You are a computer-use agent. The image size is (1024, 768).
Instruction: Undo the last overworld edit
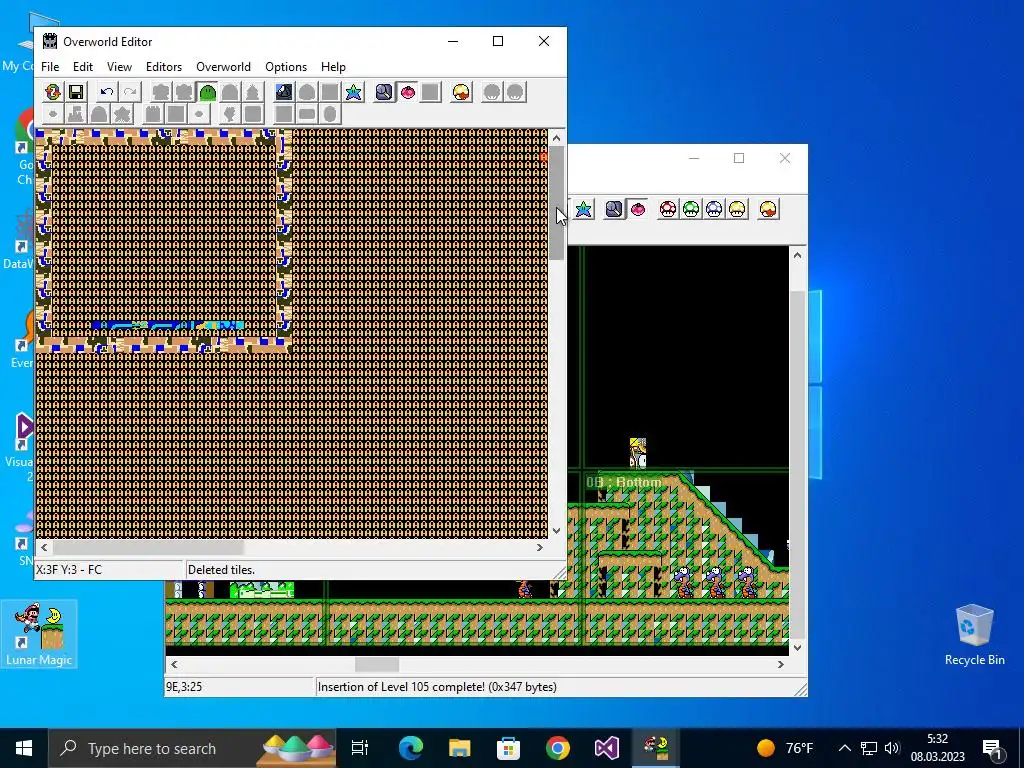point(107,92)
